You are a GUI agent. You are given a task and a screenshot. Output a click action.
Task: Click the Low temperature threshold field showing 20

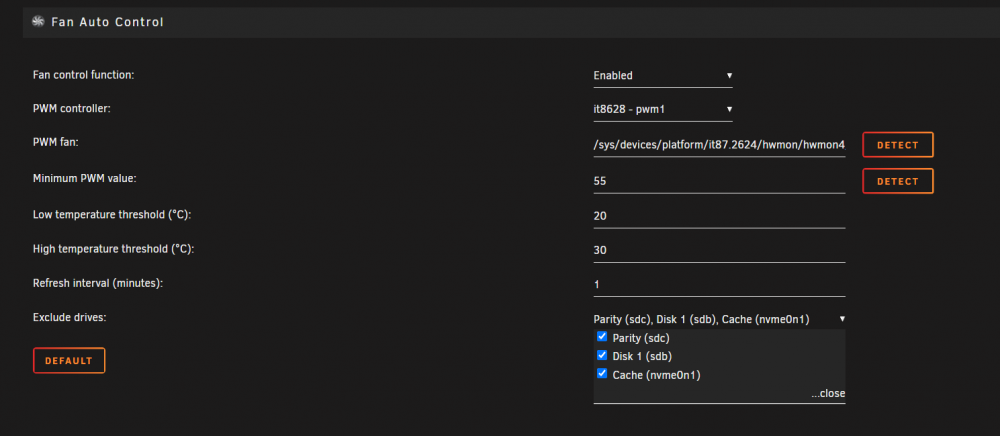tap(719, 216)
